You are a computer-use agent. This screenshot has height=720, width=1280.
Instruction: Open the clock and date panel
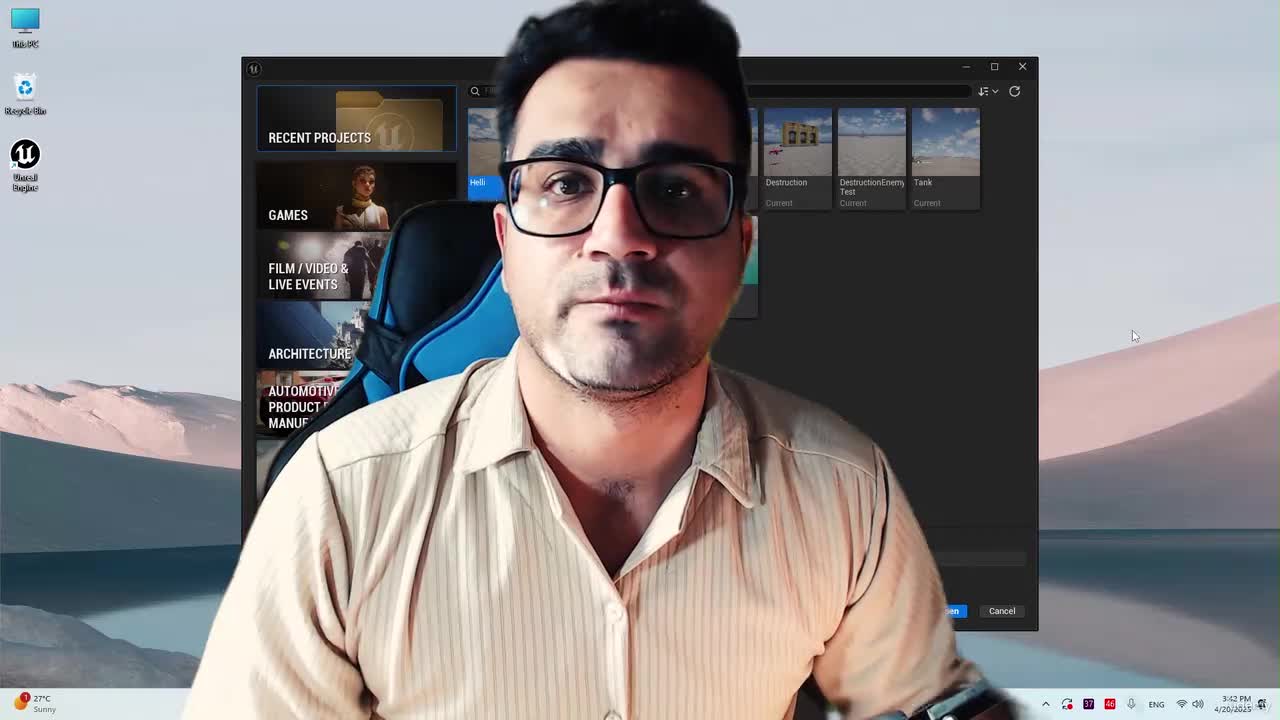tap(1233, 704)
